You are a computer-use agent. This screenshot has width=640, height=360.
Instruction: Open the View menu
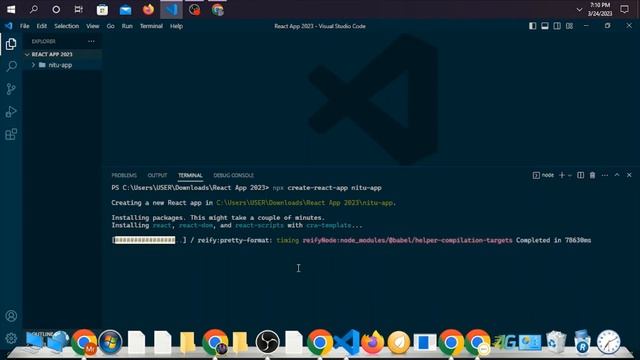click(x=93, y=26)
